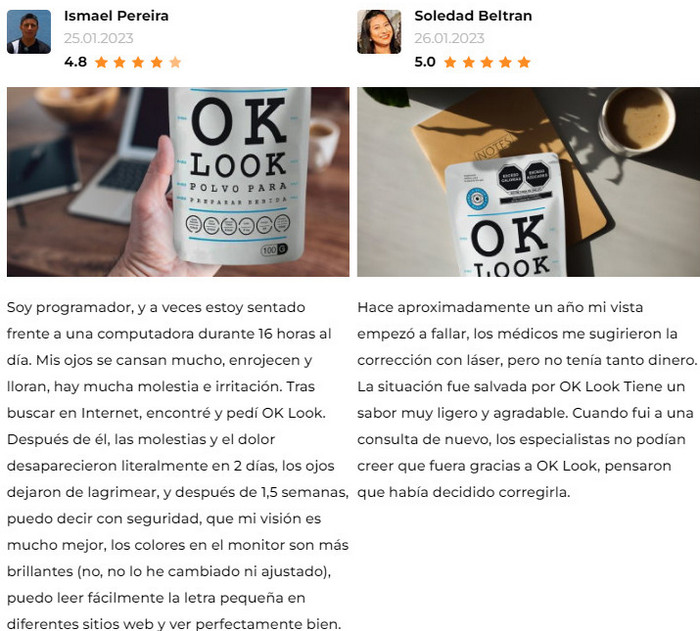Click the fifth star in Soledad's rating
Screen dimensions: 700x631
click(x=524, y=62)
